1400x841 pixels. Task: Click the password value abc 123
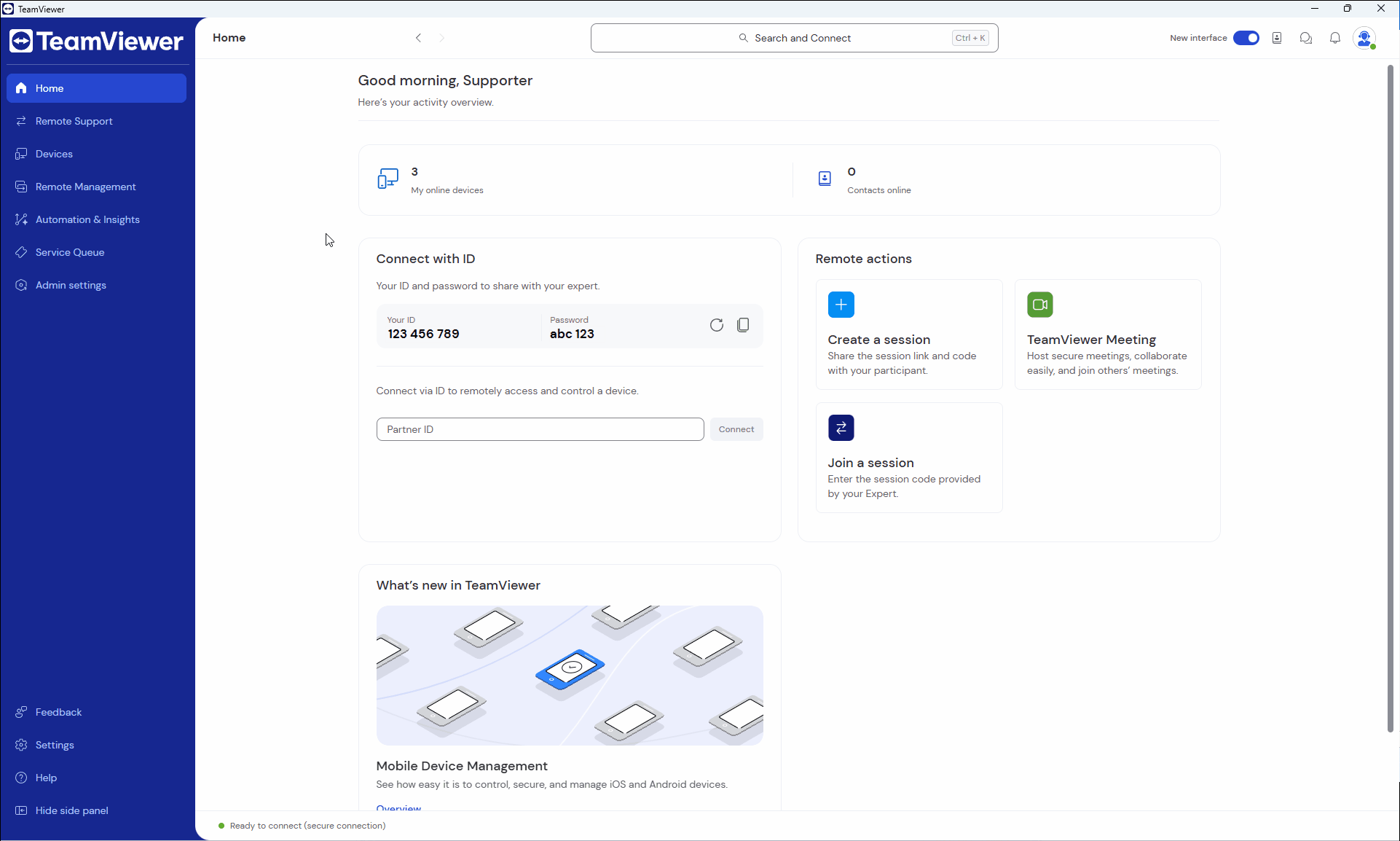pyautogui.click(x=573, y=334)
